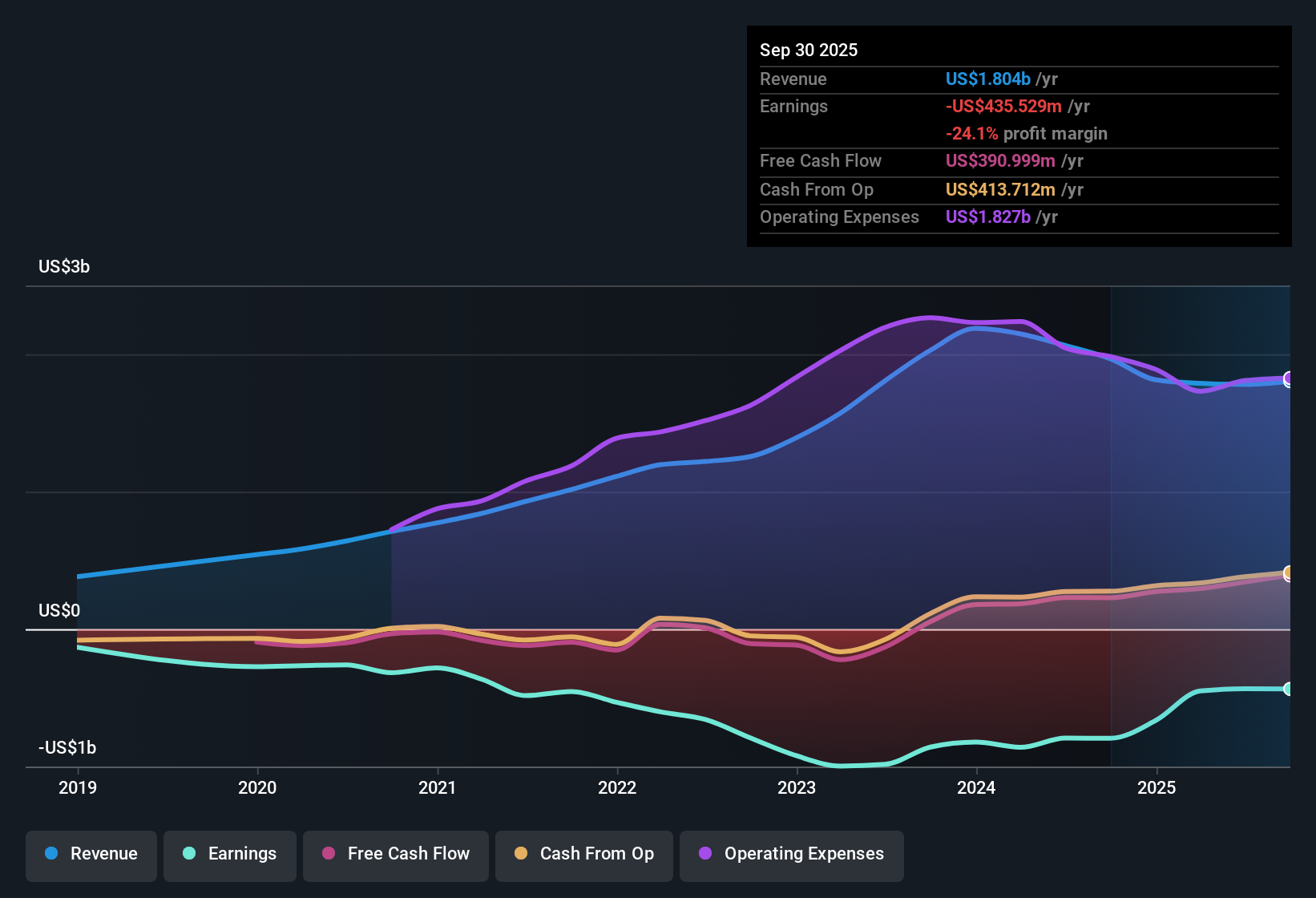Click the orange Cash From Op legend dot
Screen dimensions: 1316x898
coord(521,854)
